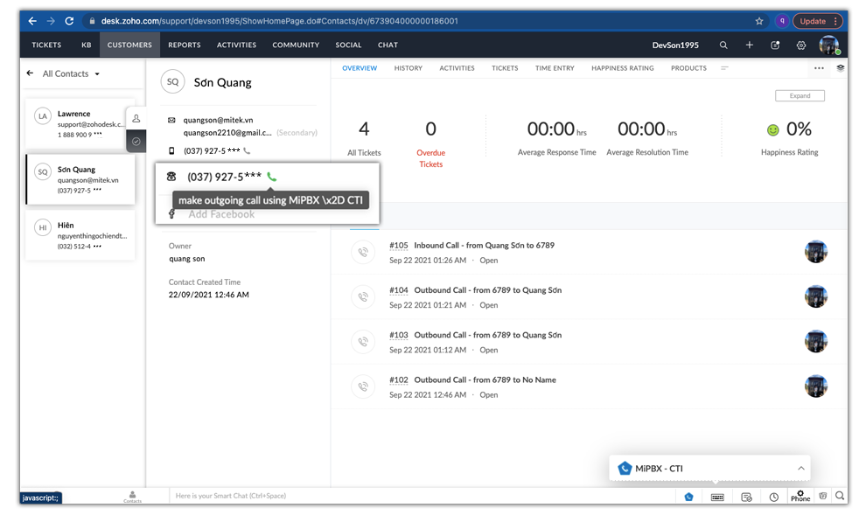Click the small phone icon beside mobile number
This screenshot has width=865, height=522.
(247, 151)
